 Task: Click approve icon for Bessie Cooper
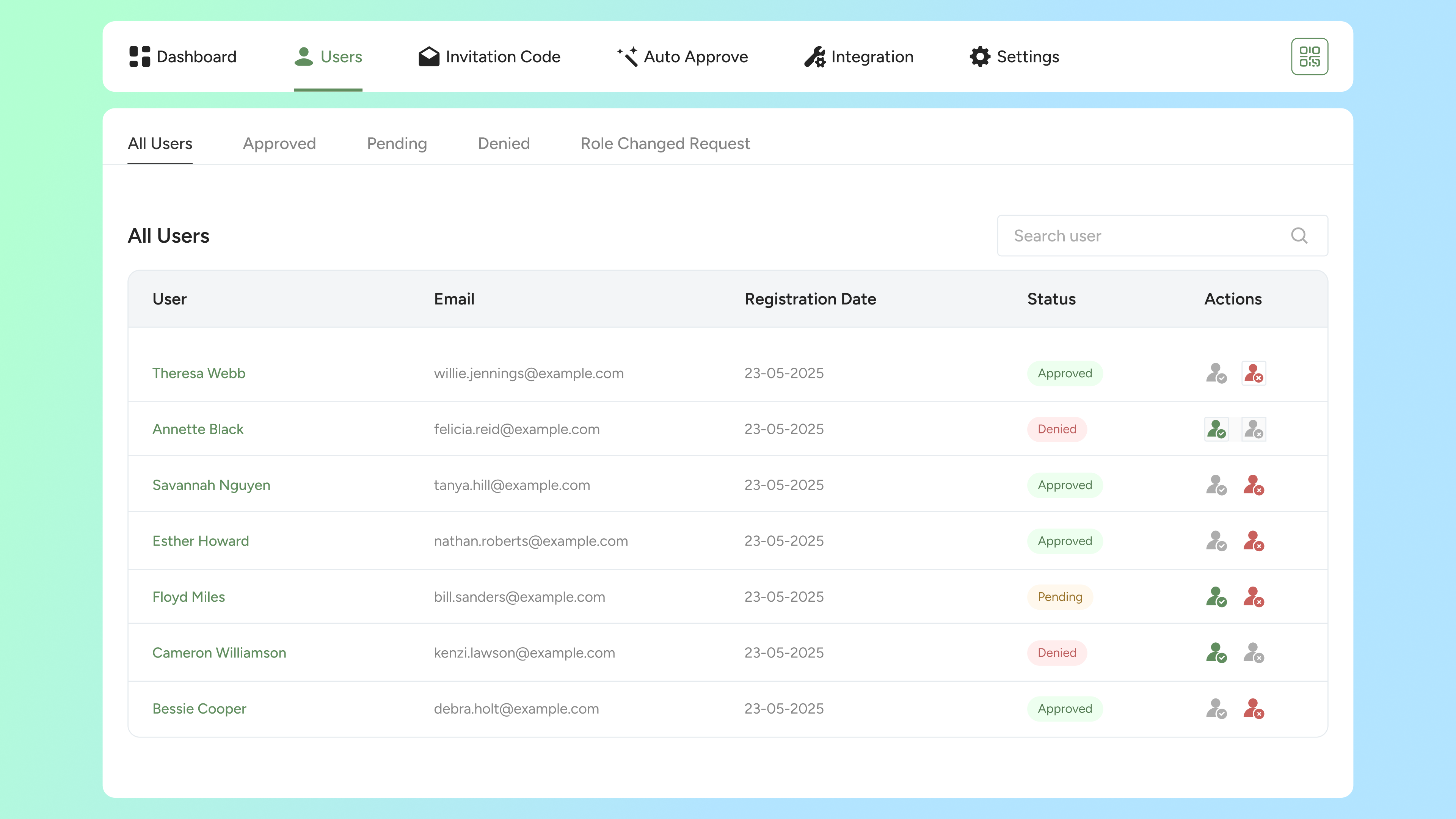click(x=1216, y=709)
